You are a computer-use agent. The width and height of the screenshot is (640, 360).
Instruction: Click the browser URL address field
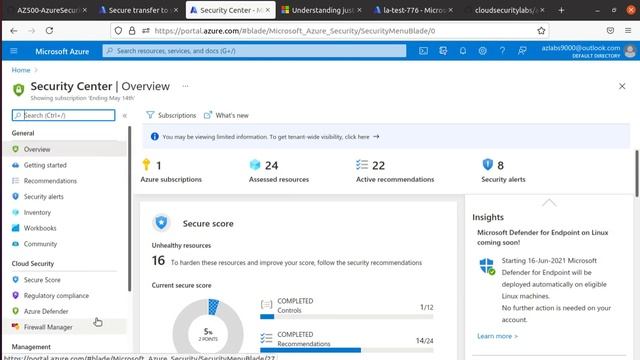coord(329,31)
